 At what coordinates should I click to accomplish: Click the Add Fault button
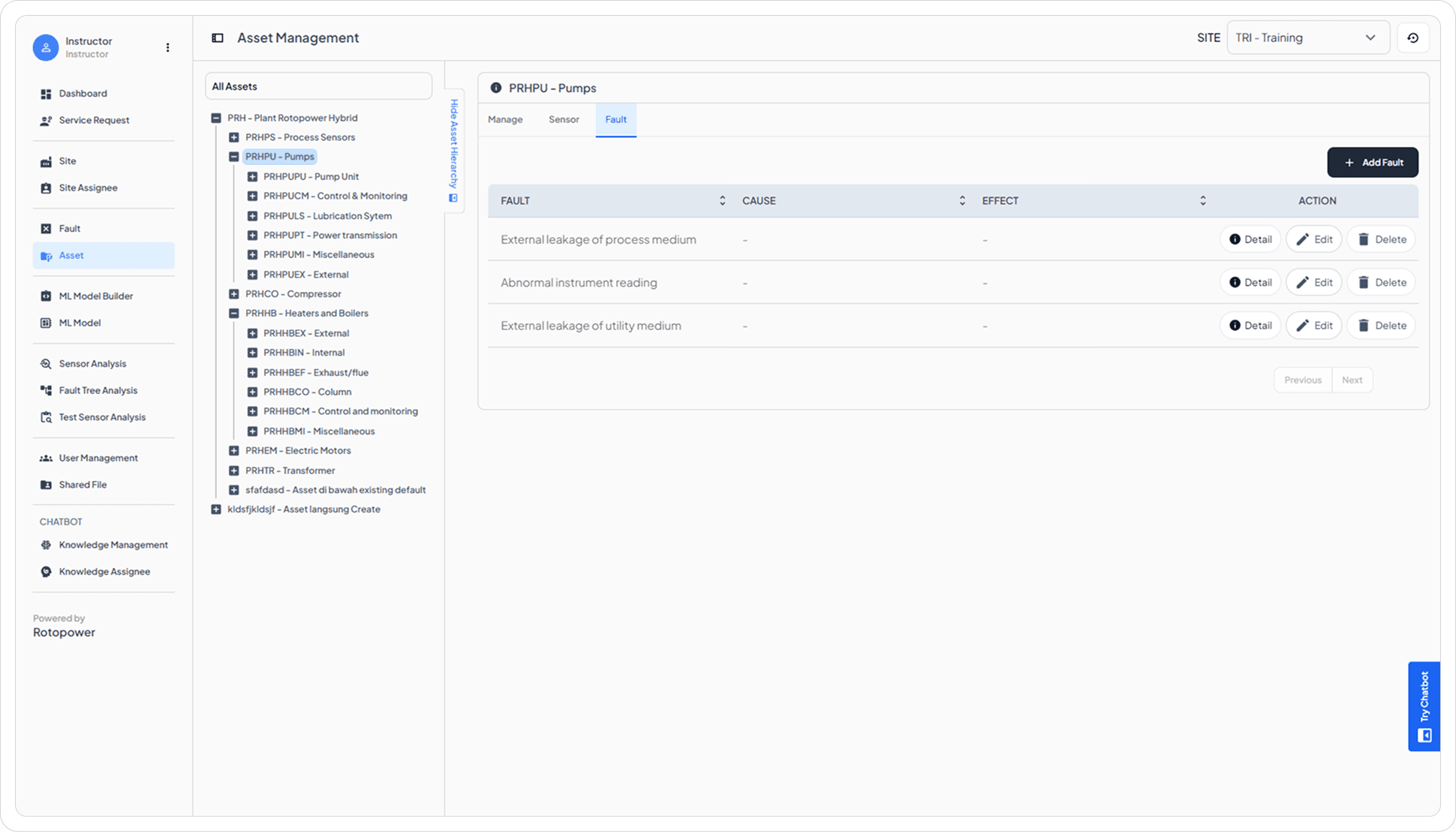pyautogui.click(x=1372, y=162)
